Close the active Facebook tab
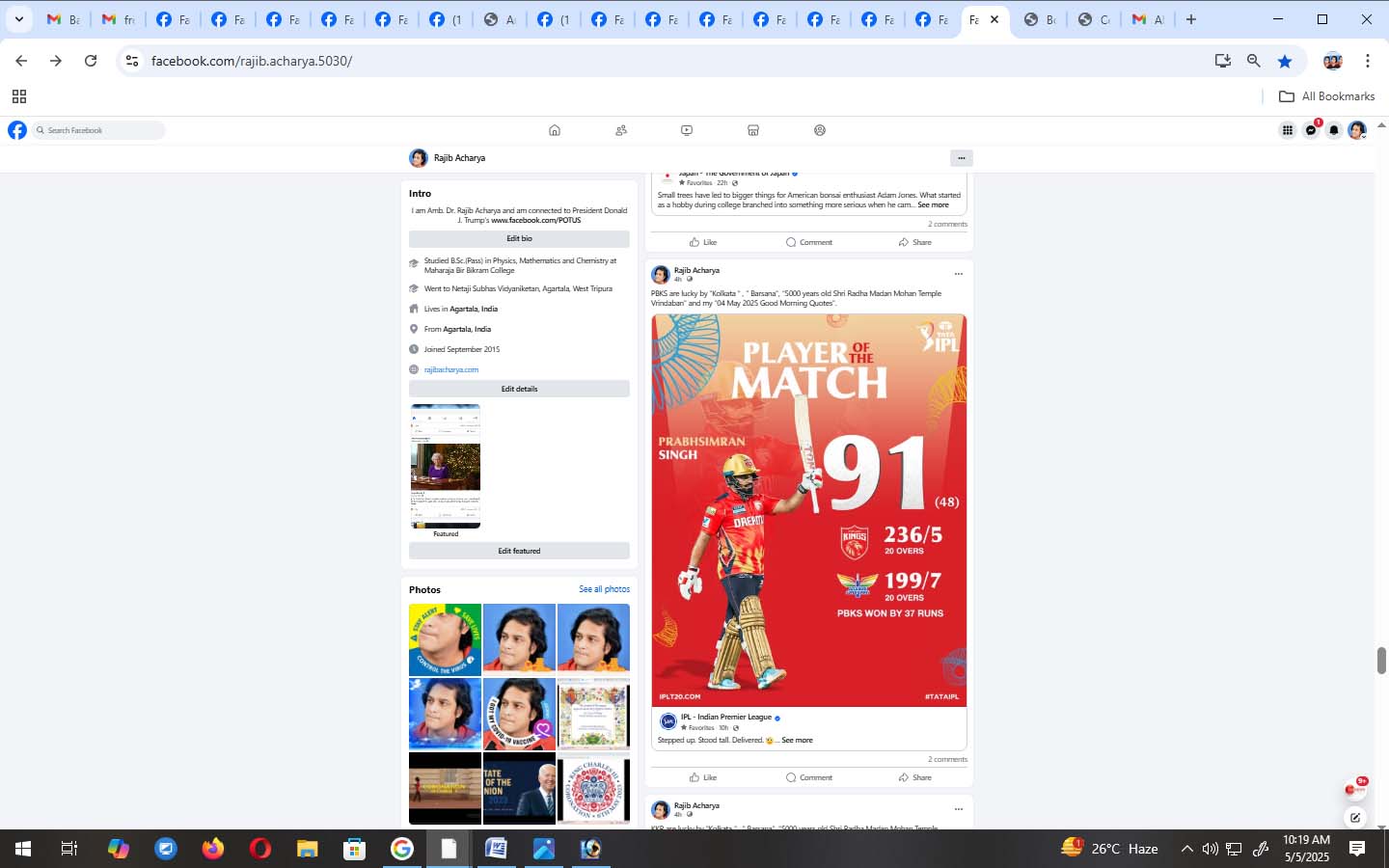The image size is (1389, 868). point(994,19)
